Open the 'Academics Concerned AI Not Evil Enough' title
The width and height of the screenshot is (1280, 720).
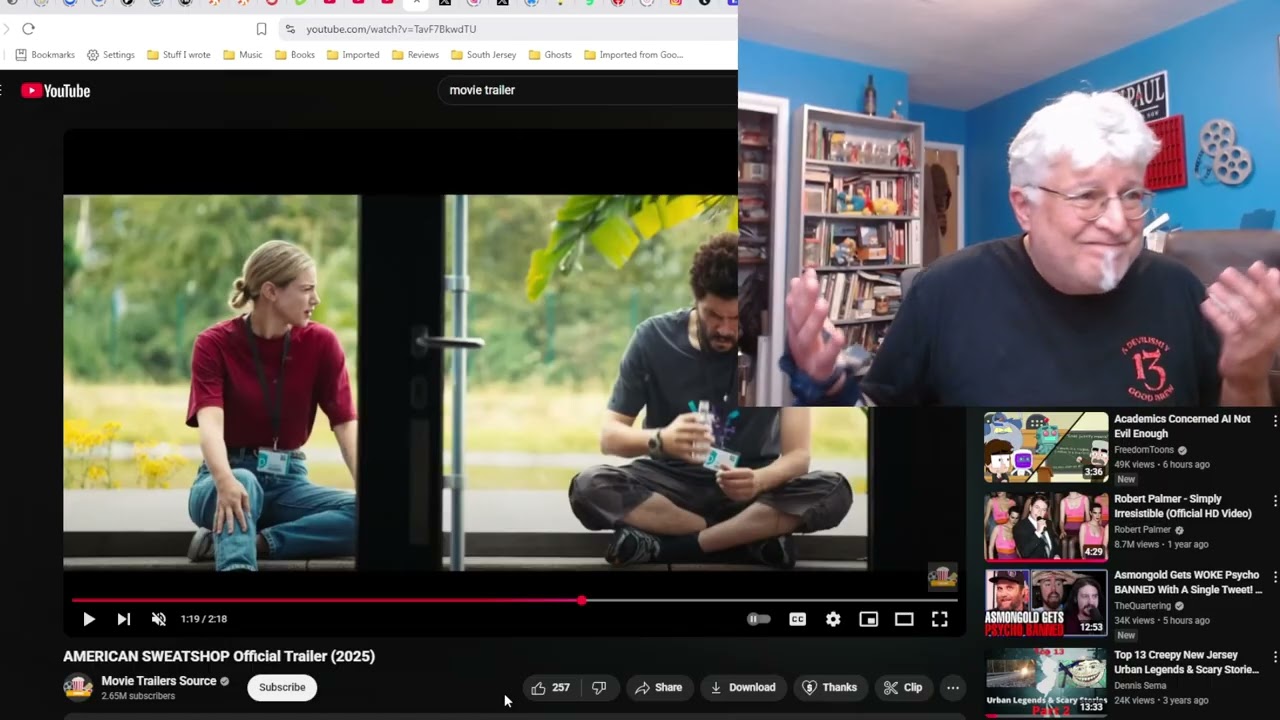[1182, 426]
